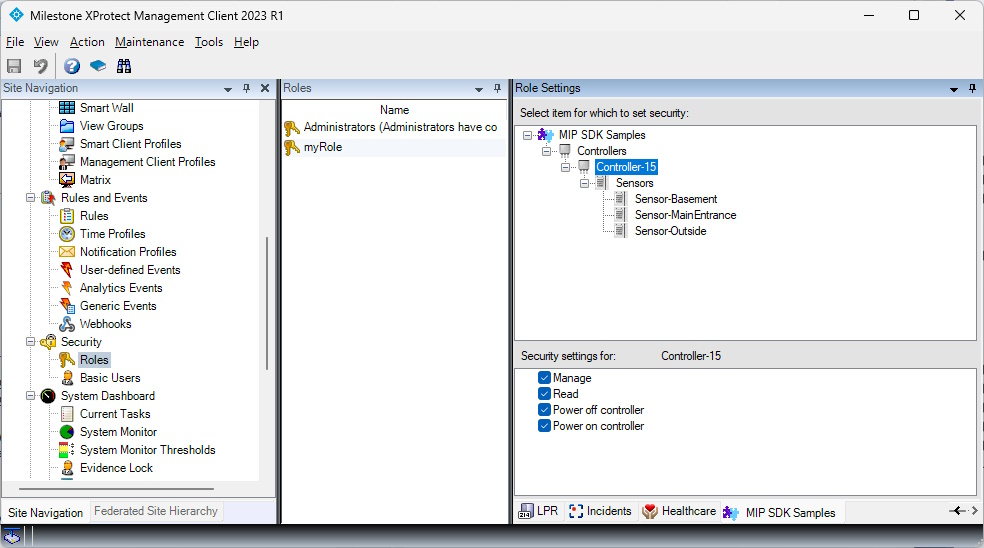
Task: Select Sensor-MainEntrance in the tree
Action: tap(685, 215)
